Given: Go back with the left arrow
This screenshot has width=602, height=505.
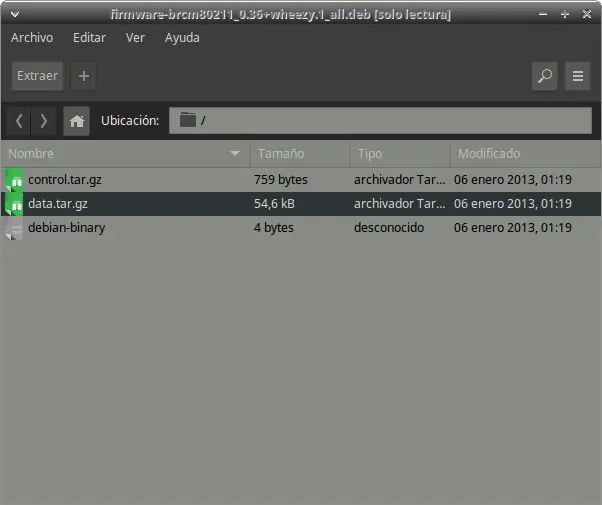Looking at the screenshot, I should pyautogui.click(x=19, y=121).
